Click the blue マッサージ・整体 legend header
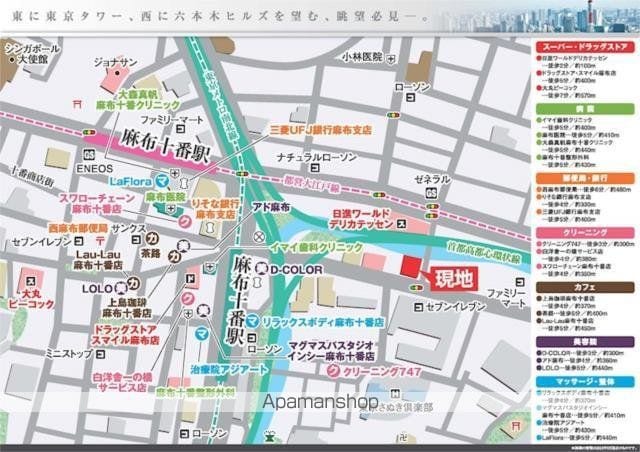 (x=585, y=382)
